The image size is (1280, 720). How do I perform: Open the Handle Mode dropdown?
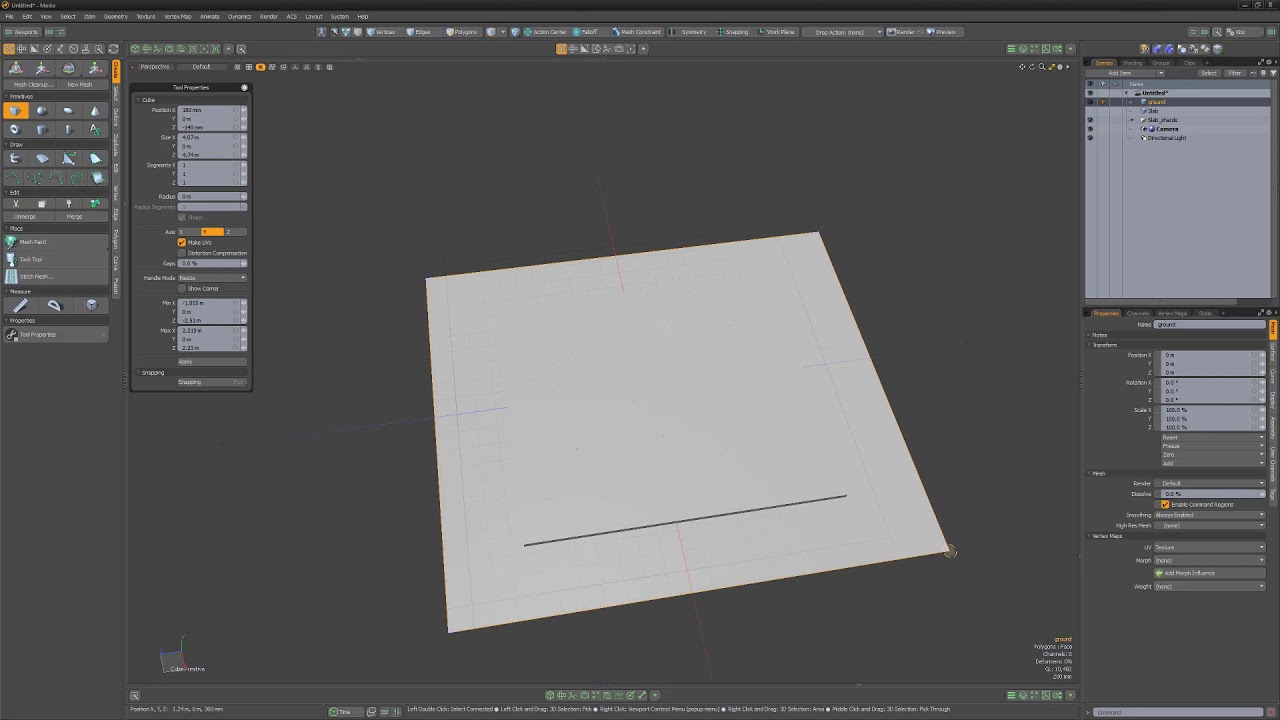(212, 278)
